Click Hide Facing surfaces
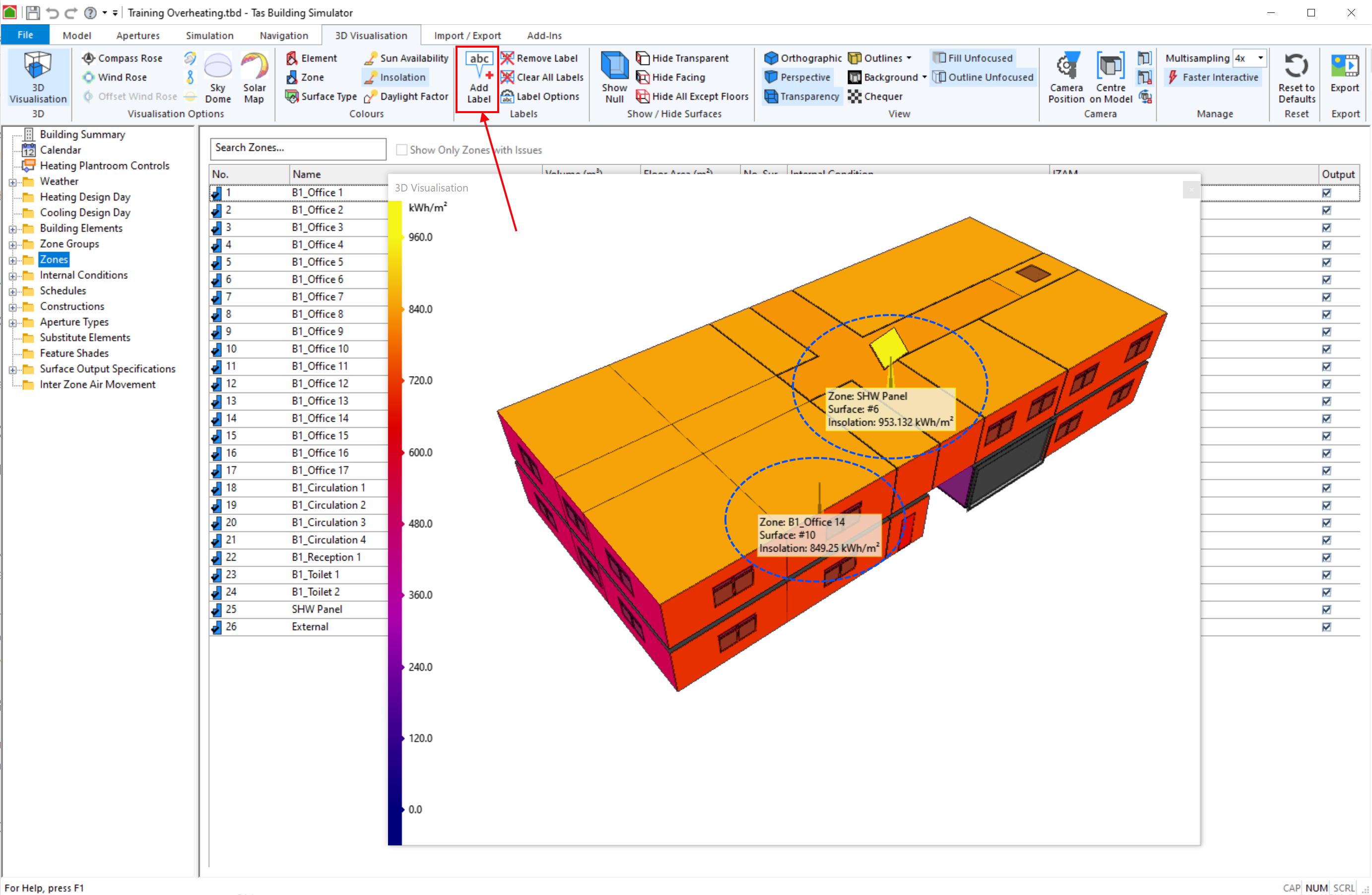The height and width of the screenshot is (895, 1372). [671, 77]
